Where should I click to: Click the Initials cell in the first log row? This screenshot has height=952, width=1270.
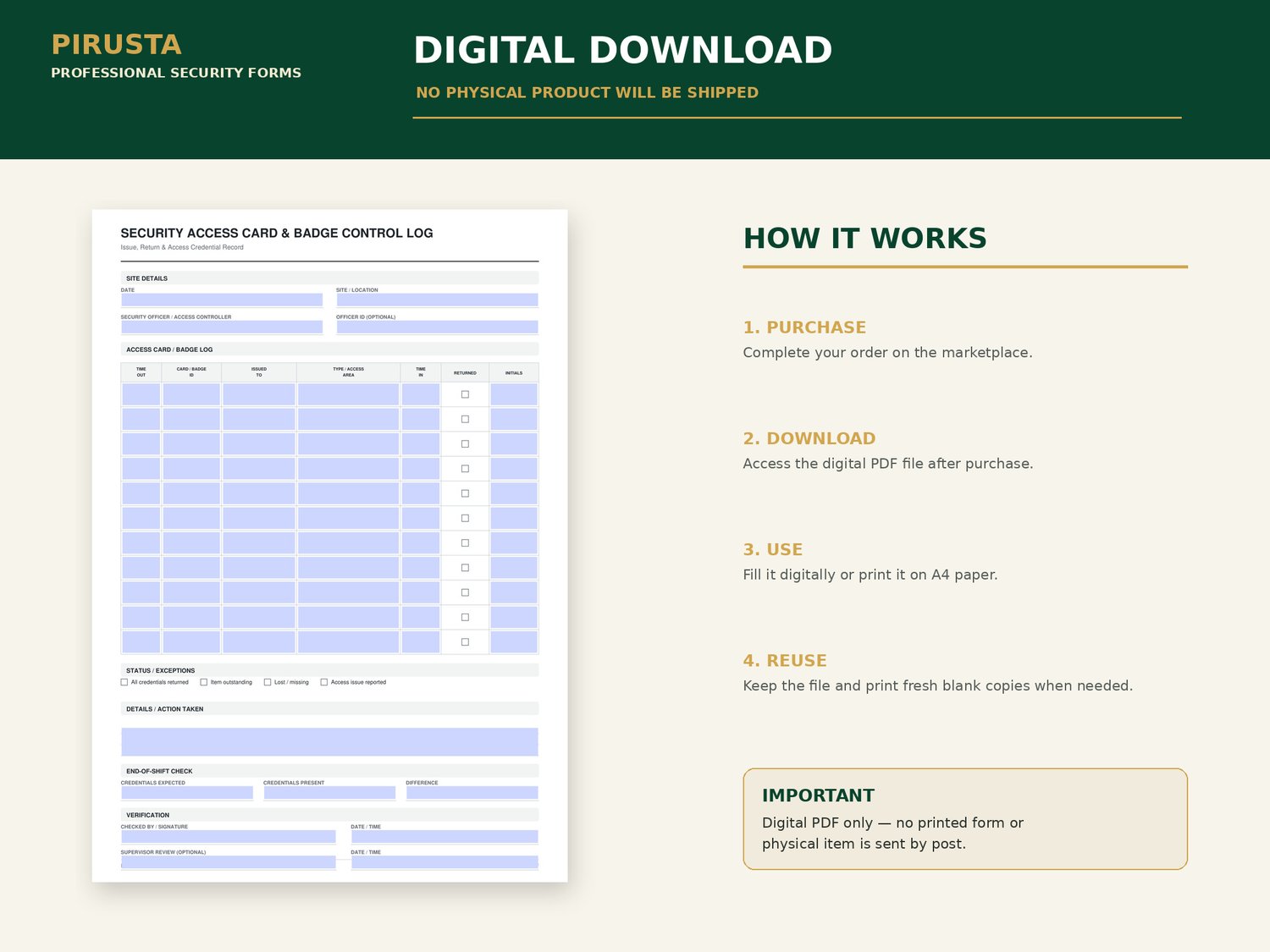point(514,394)
